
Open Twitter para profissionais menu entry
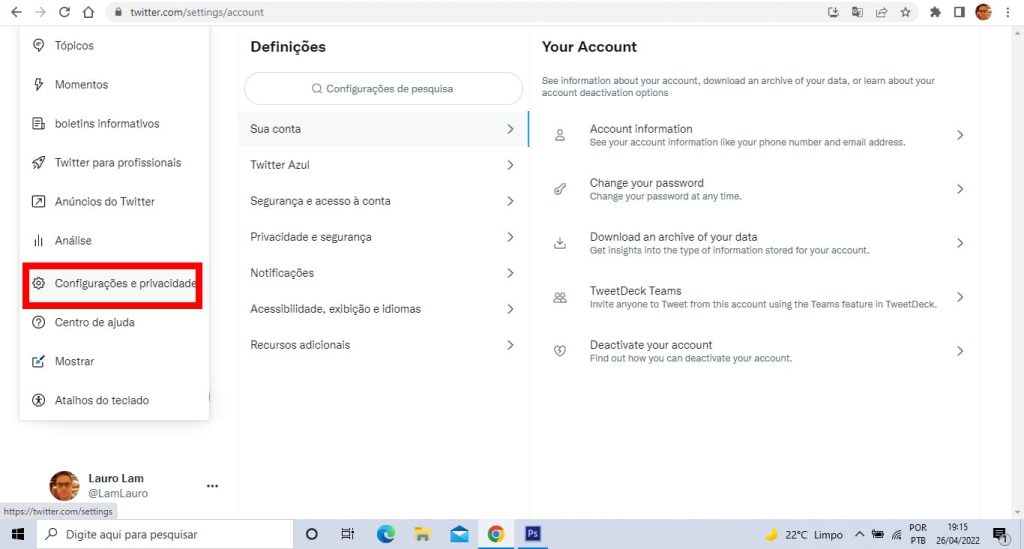pos(114,163)
